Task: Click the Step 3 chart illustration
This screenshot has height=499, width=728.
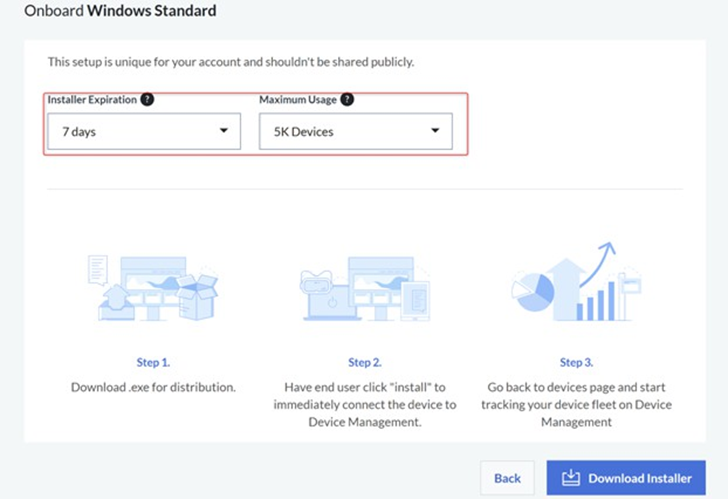Action: click(x=574, y=282)
